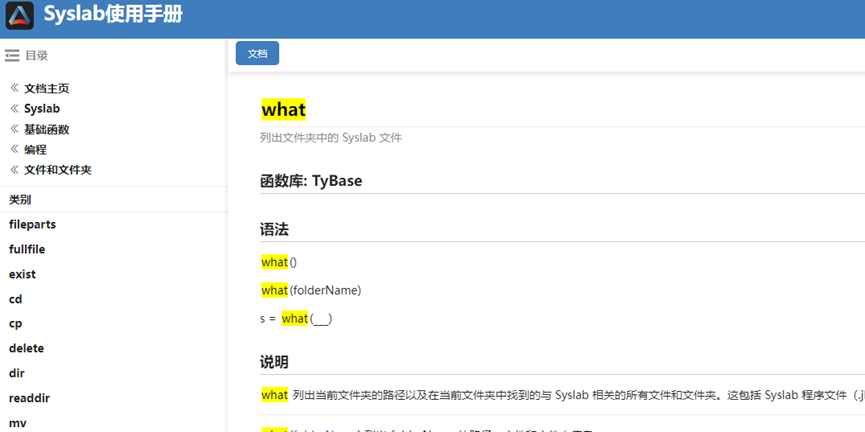Click the Syslab使用手册 header title
The width and height of the screenshot is (865, 432).
coord(113,14)
